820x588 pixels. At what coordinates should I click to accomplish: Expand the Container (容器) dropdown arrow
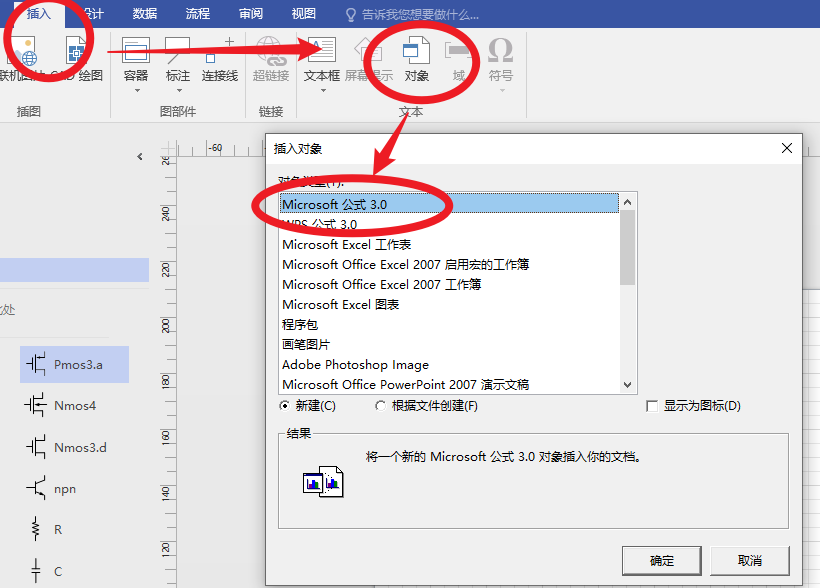(137, 91)
